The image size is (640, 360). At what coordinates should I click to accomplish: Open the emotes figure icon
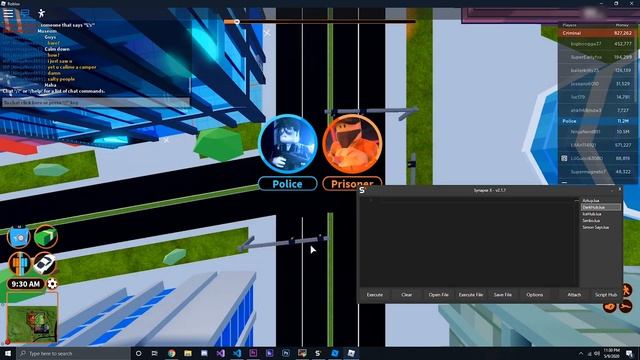click(41, 13)
